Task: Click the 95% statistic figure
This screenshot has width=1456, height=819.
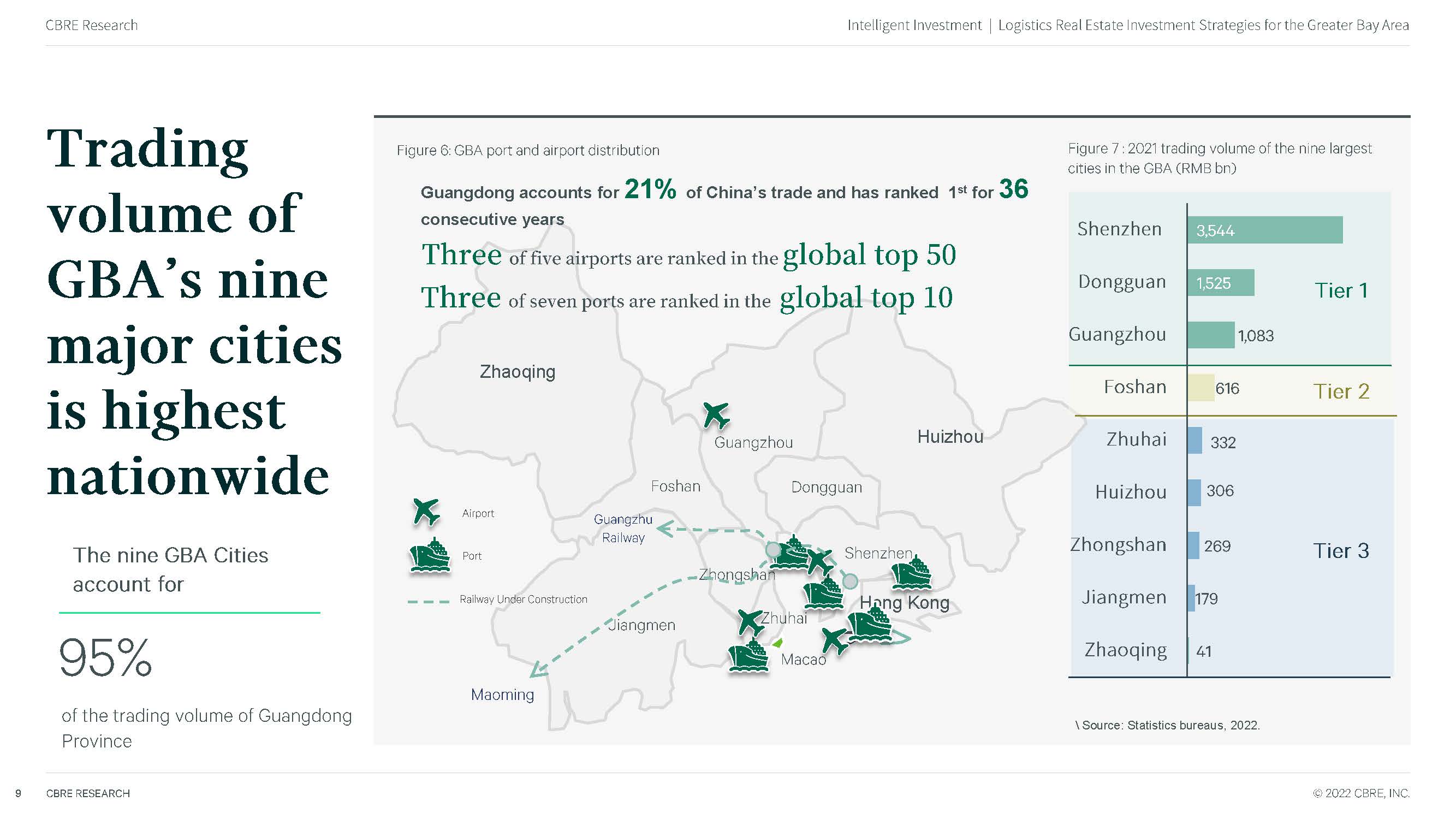Action: 106,657
